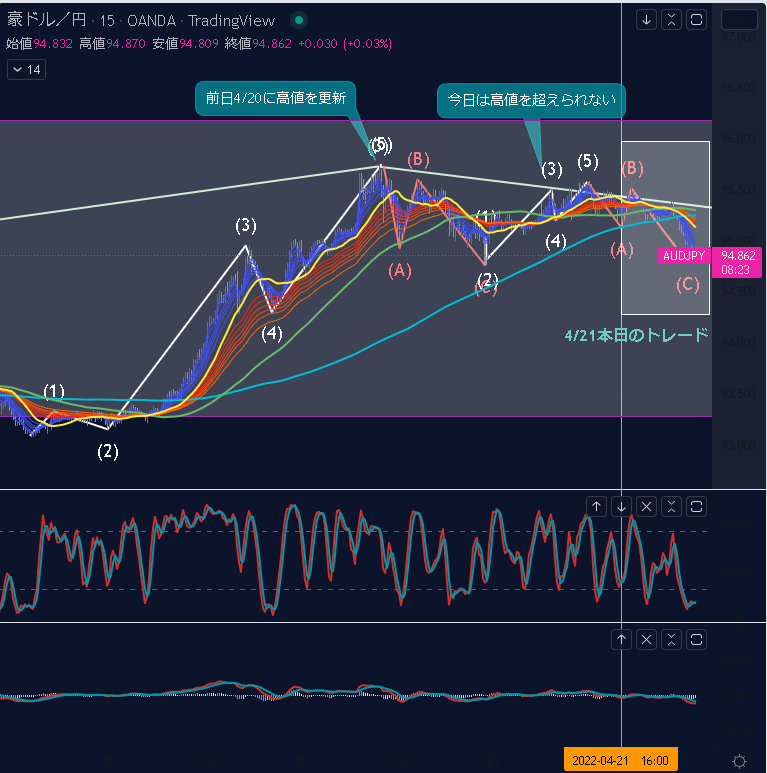Open the JPY currency dropdown on price scale
This screenshot has height=773, width=767.
[x=739, y=20]
